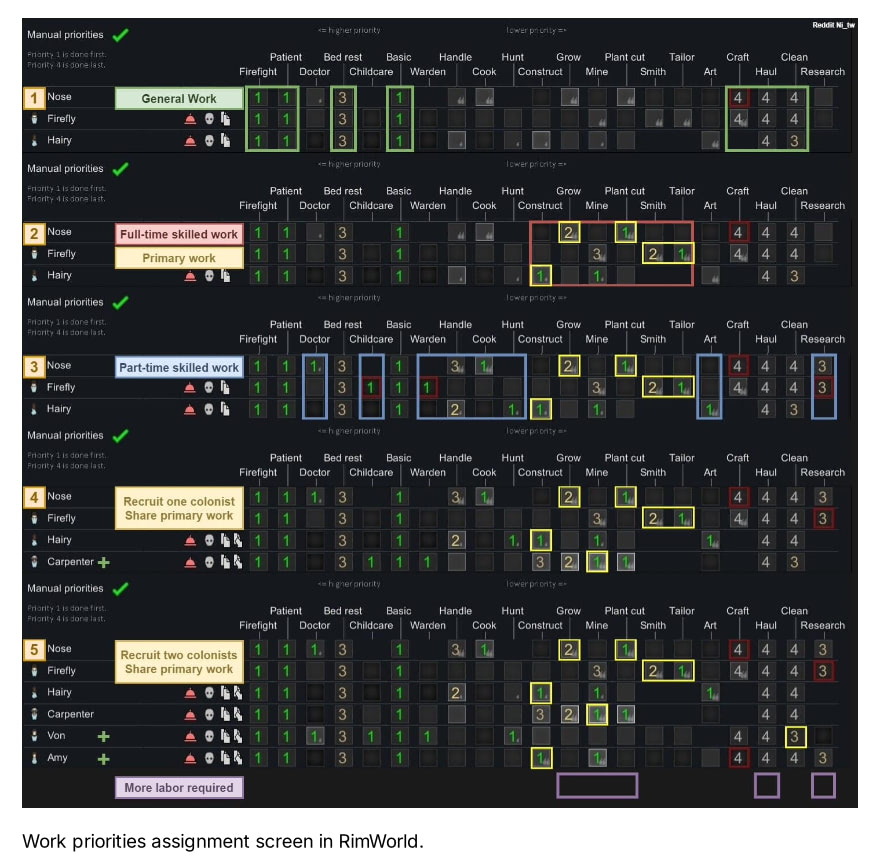The height and width of the screenshot is (860, 872).
Task: Click Carpenter's skull icon in panel 5
Action: click(209, 714)
